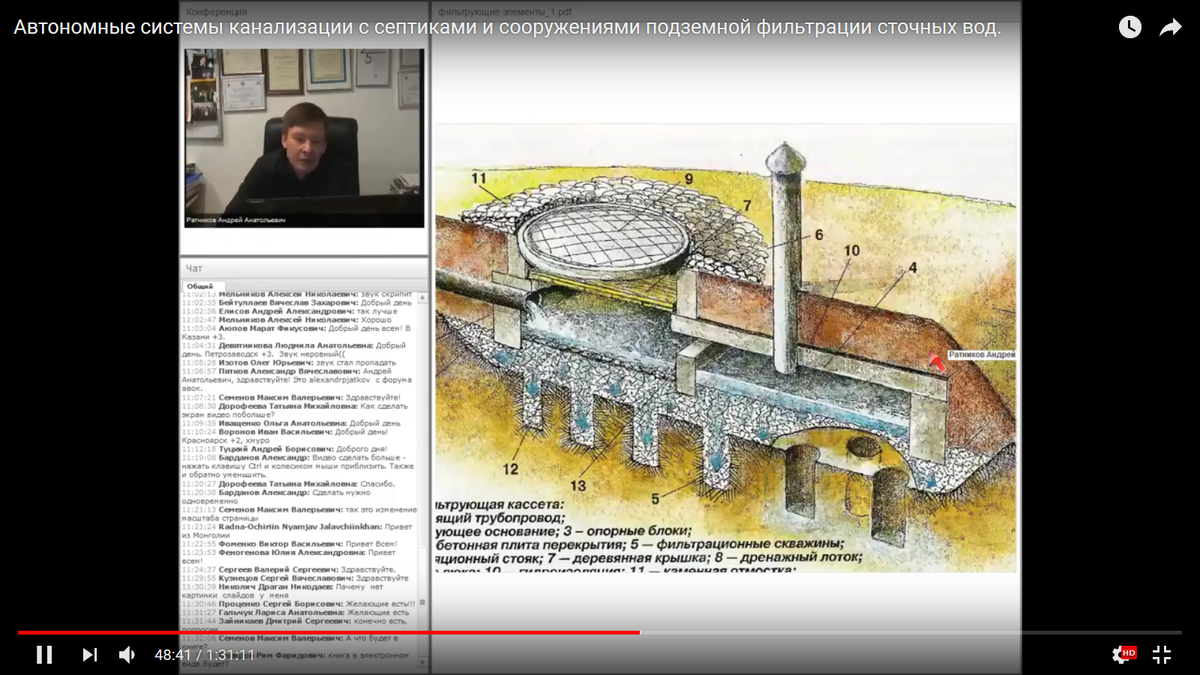
Task: Click label 12 on the diagram
Action: (x=510, y=468)
